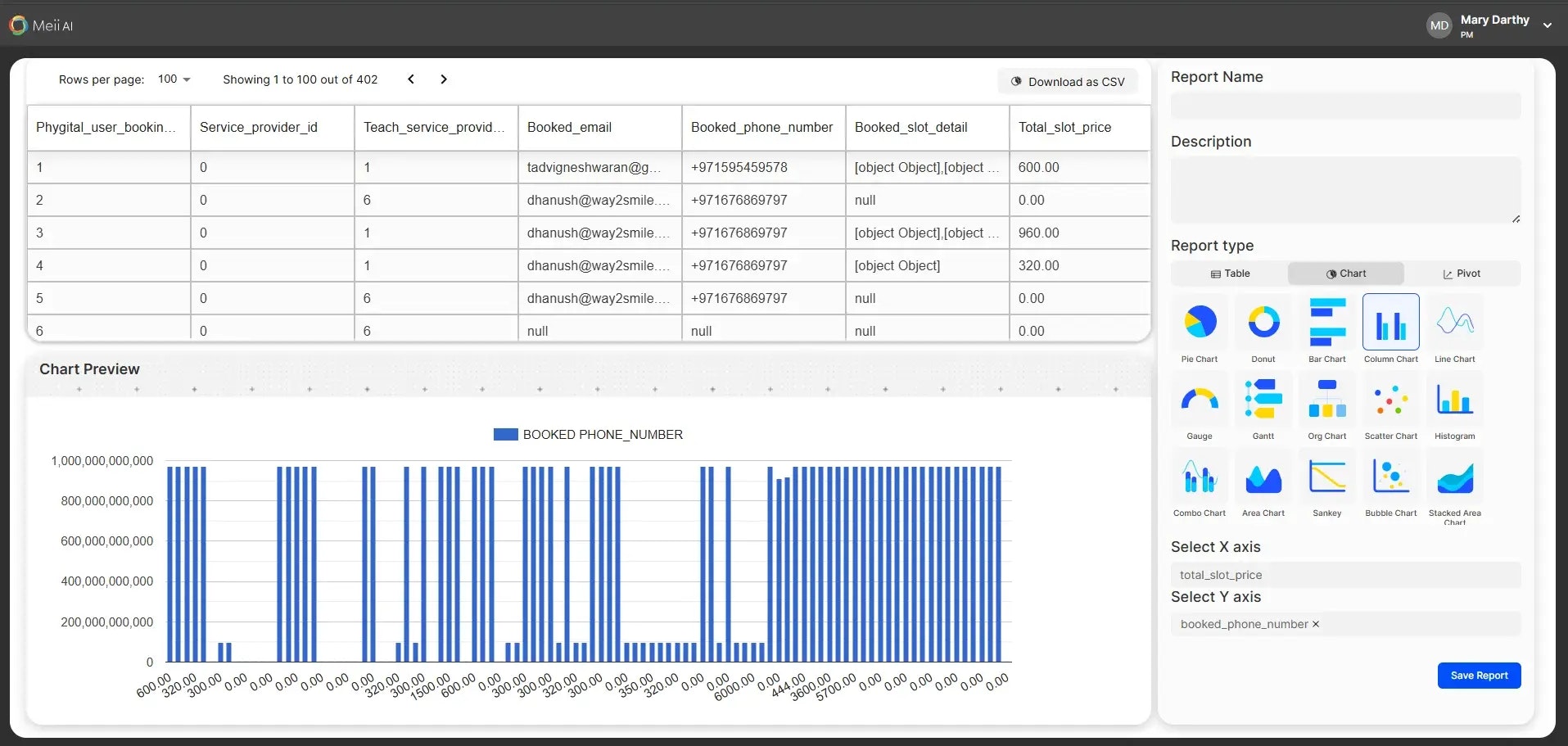This screenshot has width=1568, height=746.
Task: Focus the Report Name input field
Action: click(x=1345, y=106)
